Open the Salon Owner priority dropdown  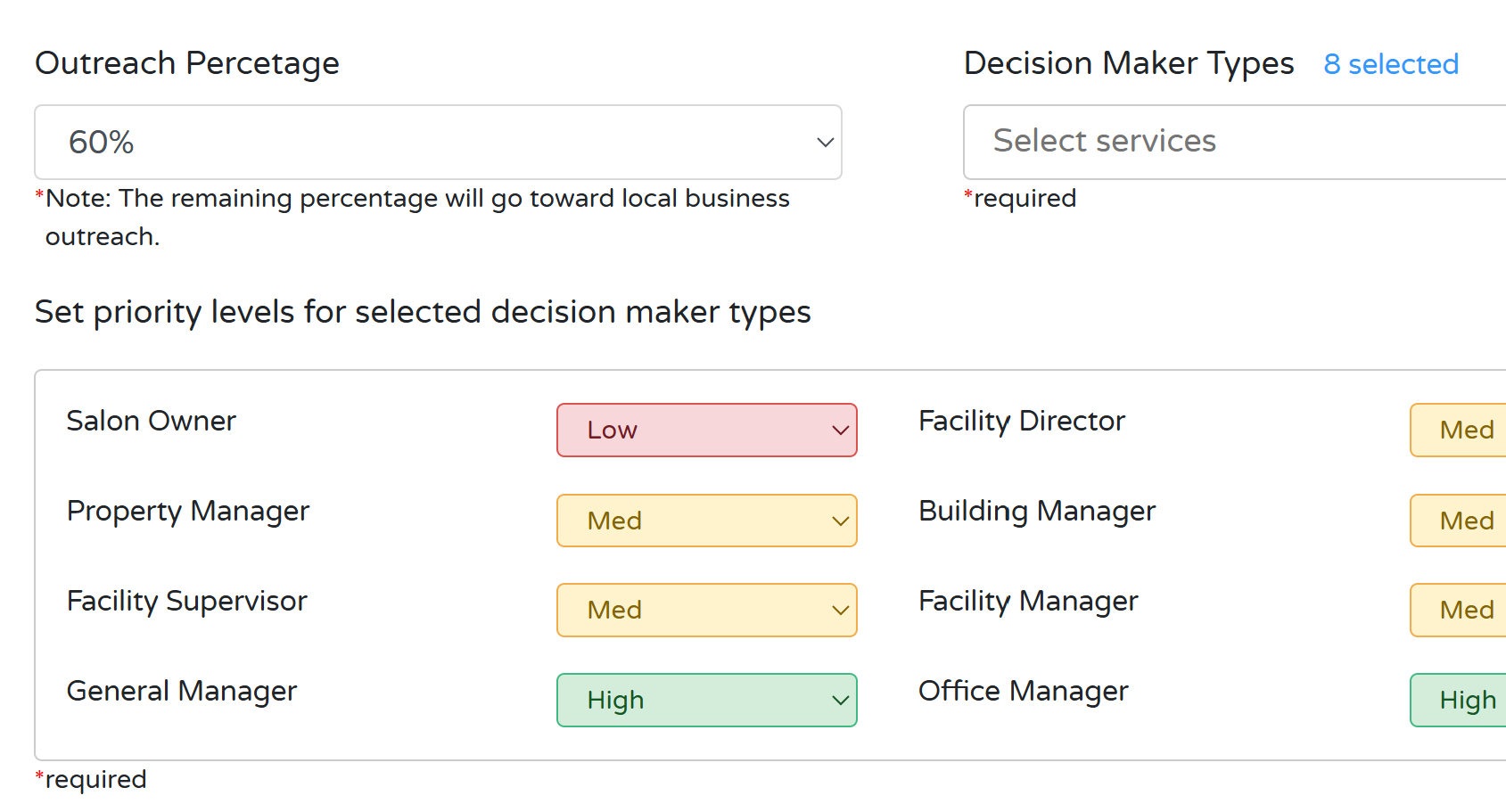[x=705, y=431]
